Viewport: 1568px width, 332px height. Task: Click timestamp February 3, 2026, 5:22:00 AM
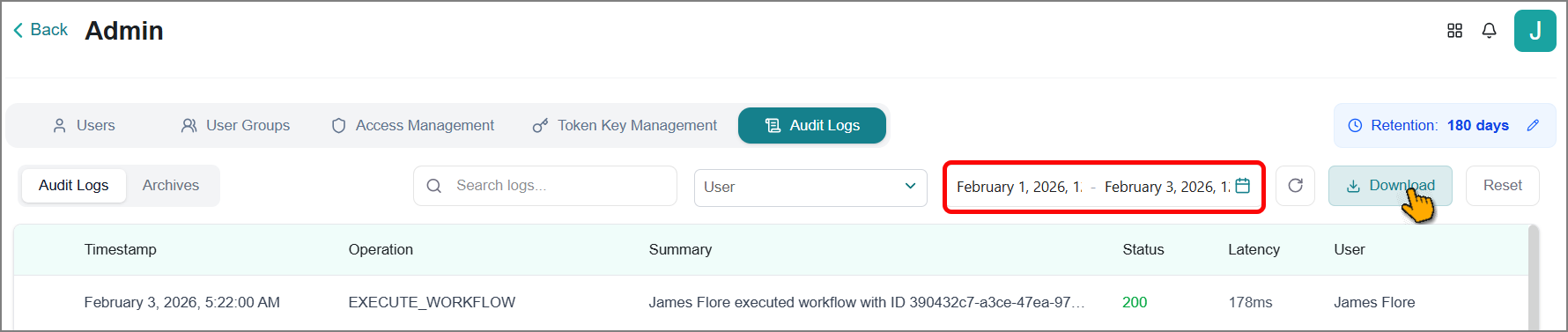tap(182, 303)
